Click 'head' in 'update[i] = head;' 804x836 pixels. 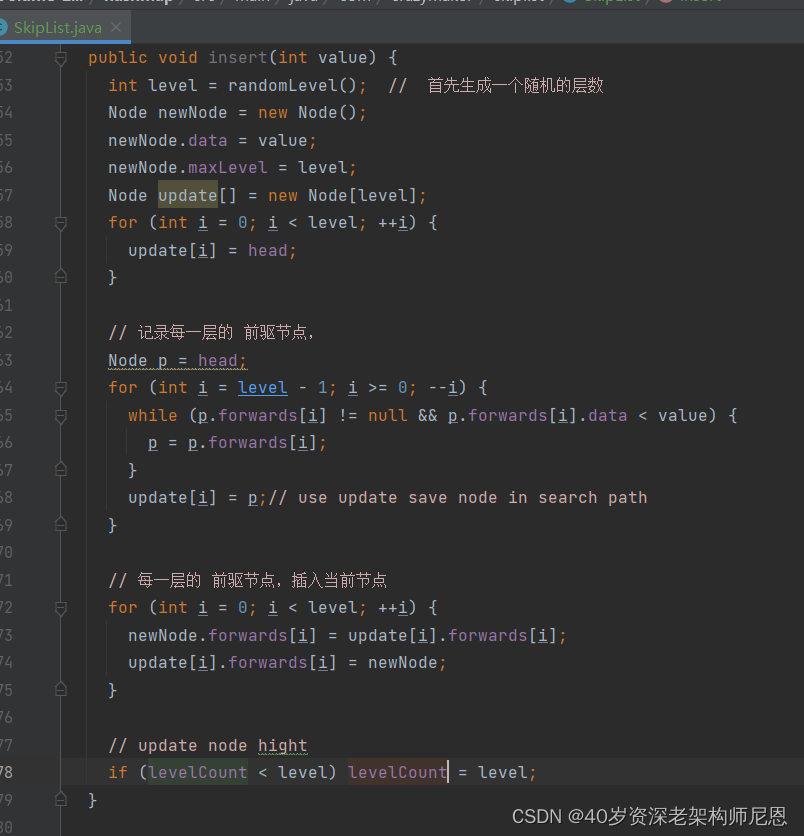268,251
